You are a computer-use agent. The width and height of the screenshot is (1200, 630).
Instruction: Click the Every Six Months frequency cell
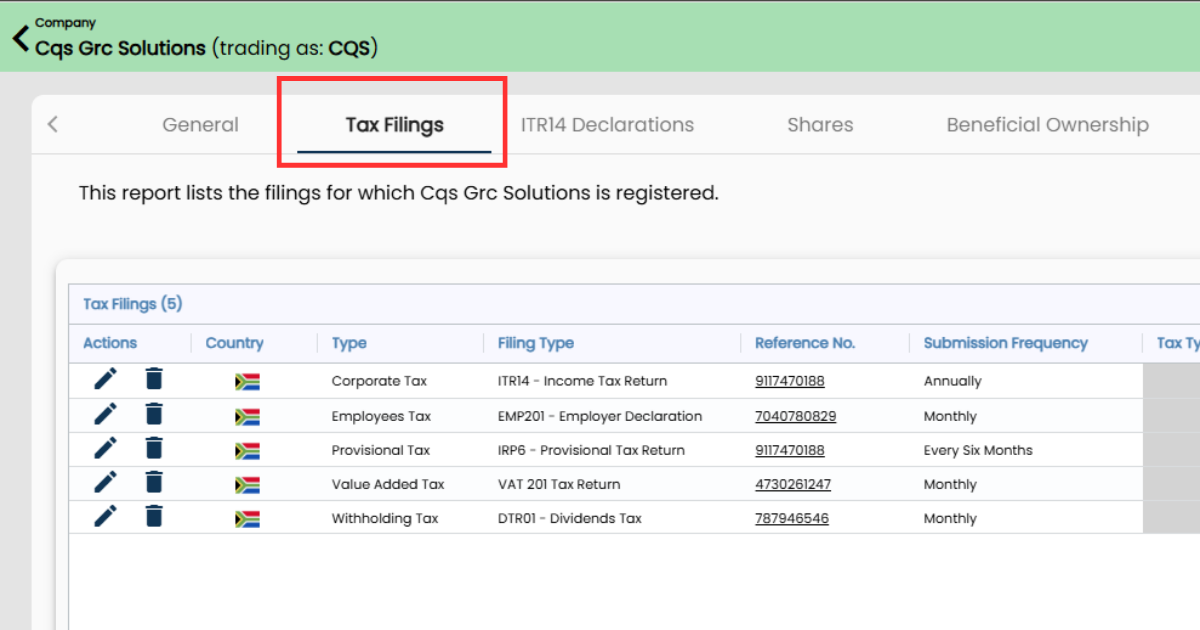[978, 450]
